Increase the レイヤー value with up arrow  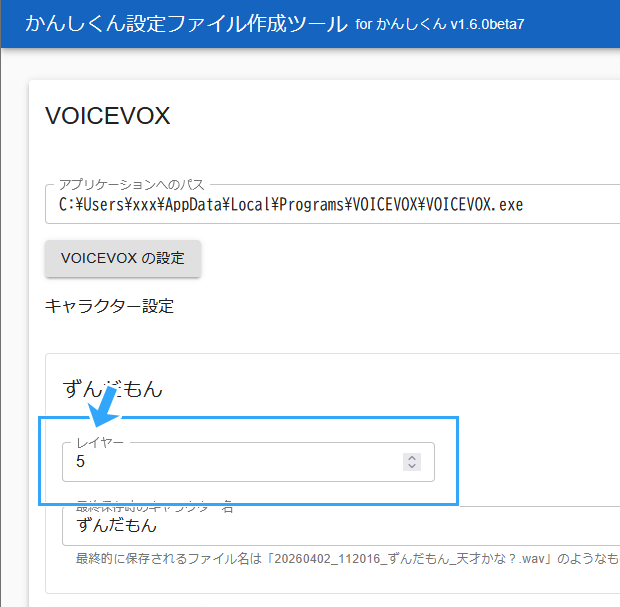pos(412,458)
